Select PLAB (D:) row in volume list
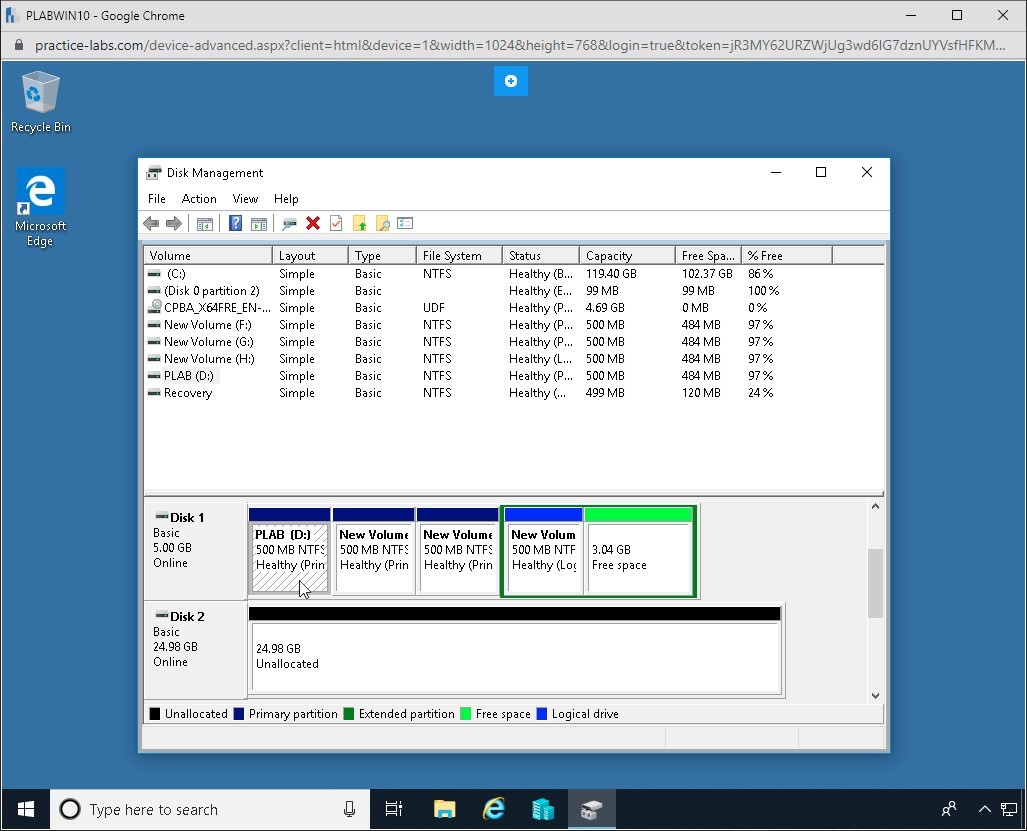1027x831 pixels. point(514,376)
